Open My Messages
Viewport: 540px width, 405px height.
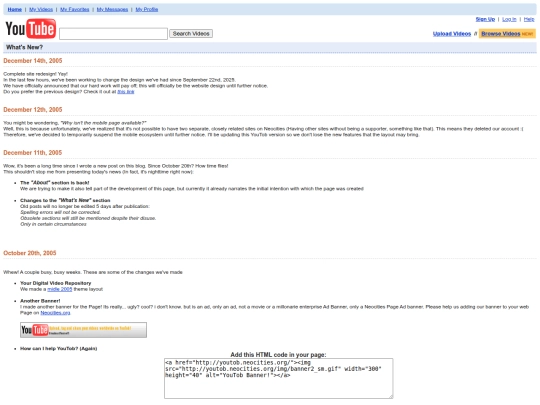click(112, 9)
